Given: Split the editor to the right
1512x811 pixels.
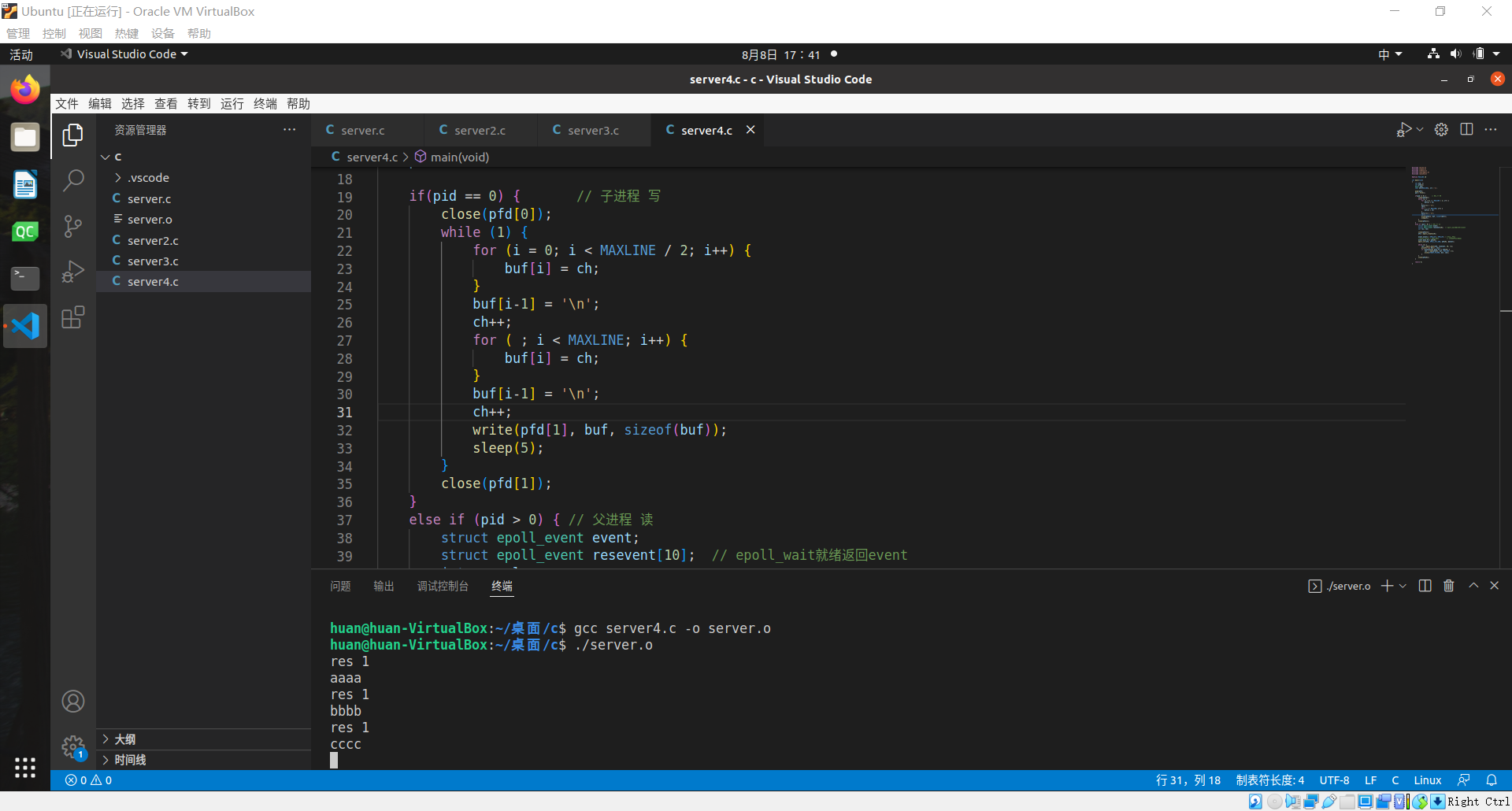Looking at the screenshot, I should 1466,130.
